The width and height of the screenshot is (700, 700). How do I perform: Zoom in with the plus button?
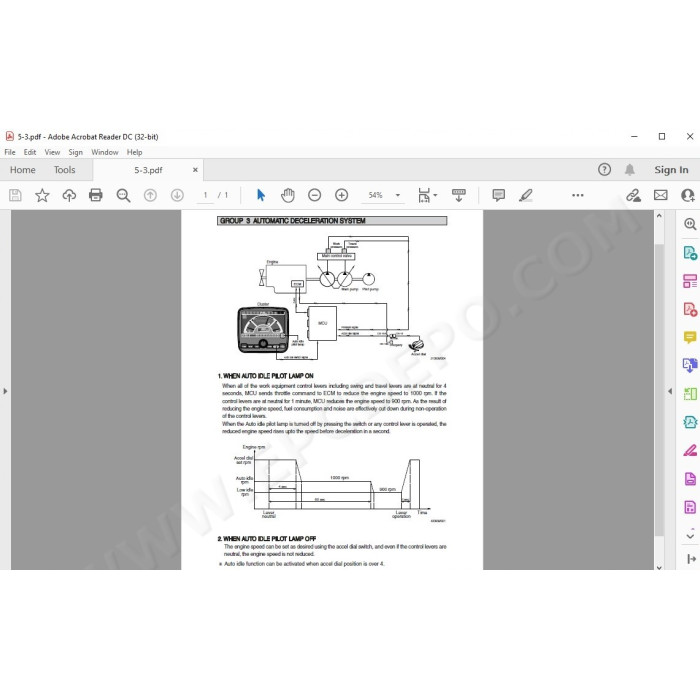tap(342, 195)
